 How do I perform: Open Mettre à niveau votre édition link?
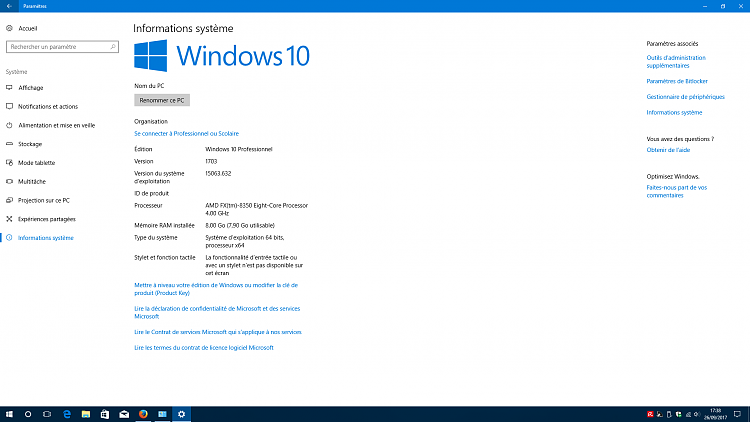coord(216,289)
